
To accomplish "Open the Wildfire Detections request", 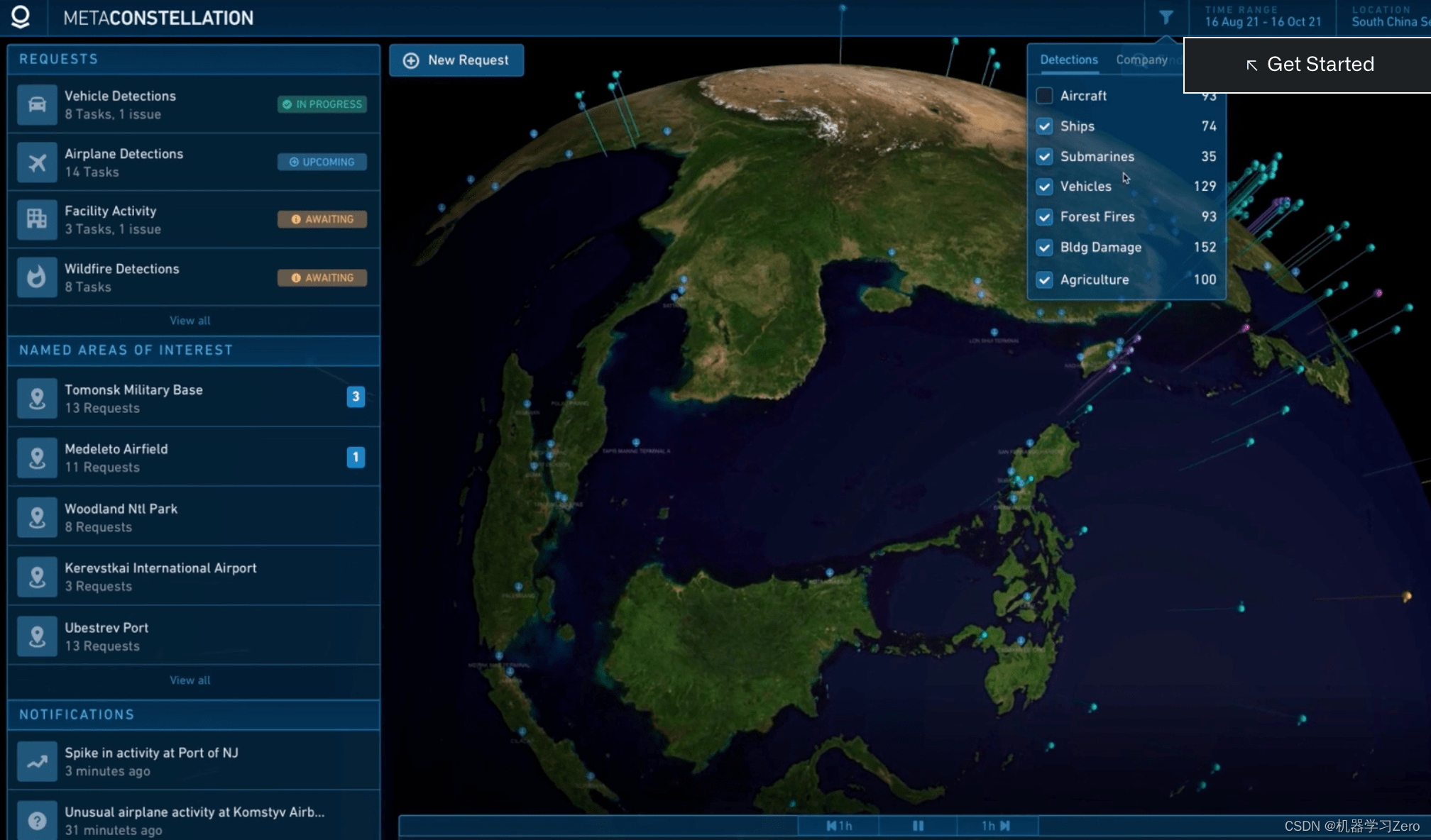I will point(194,277).
